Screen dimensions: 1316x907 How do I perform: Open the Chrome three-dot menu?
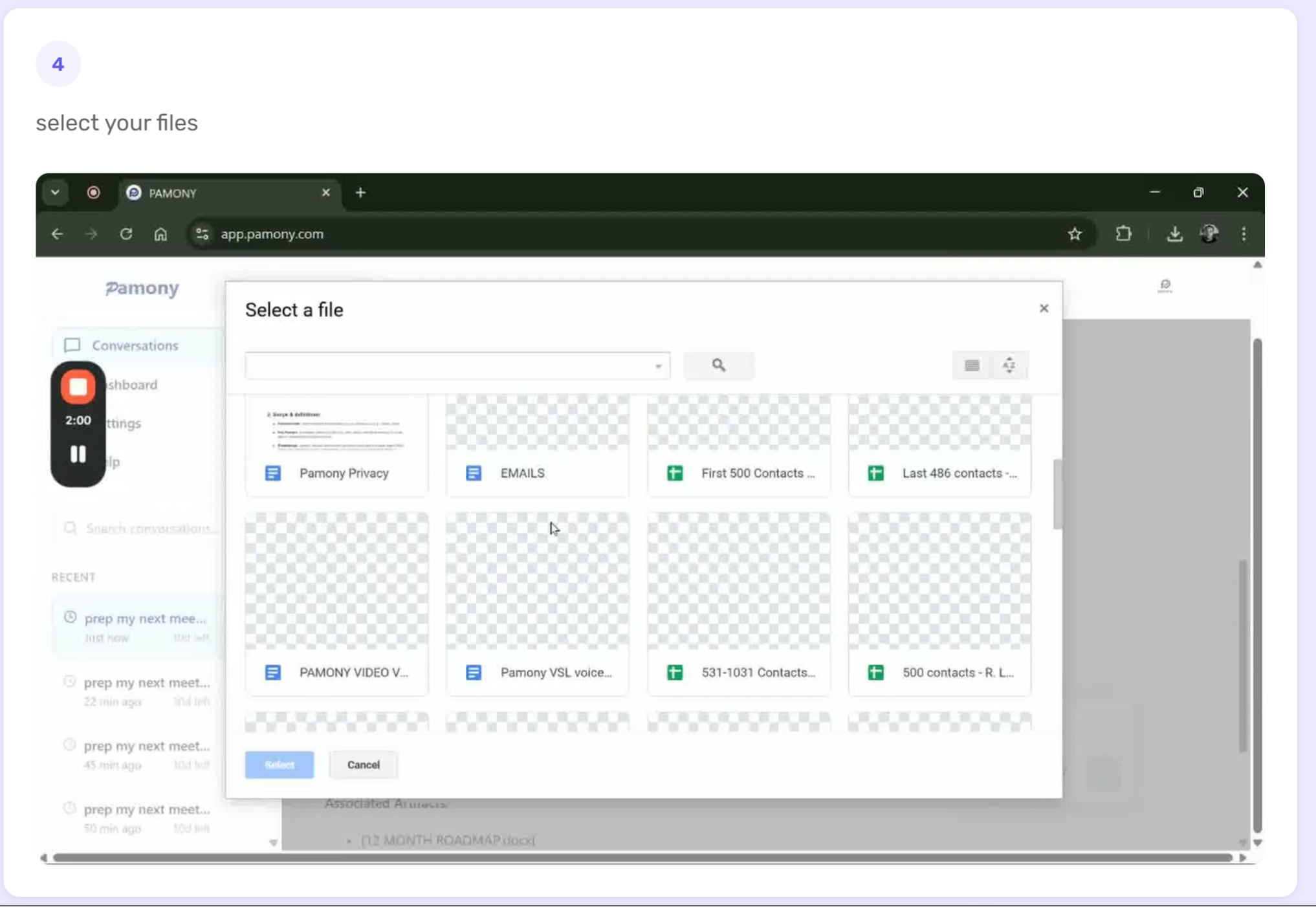coord(1244,234)
